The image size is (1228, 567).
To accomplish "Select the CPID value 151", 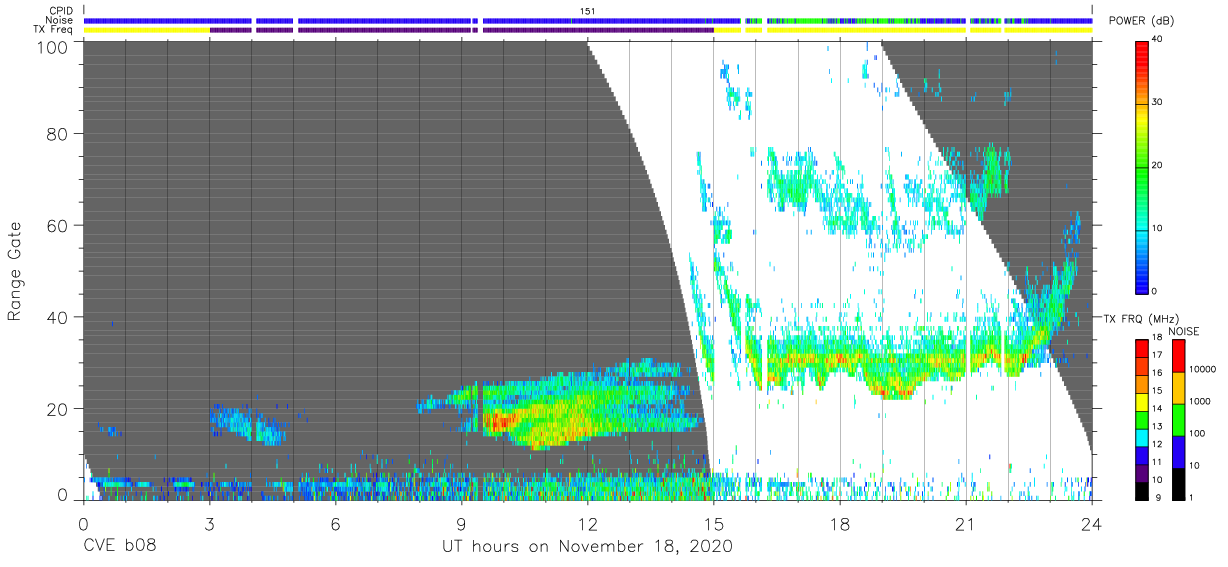I will (x=588, y=11).
